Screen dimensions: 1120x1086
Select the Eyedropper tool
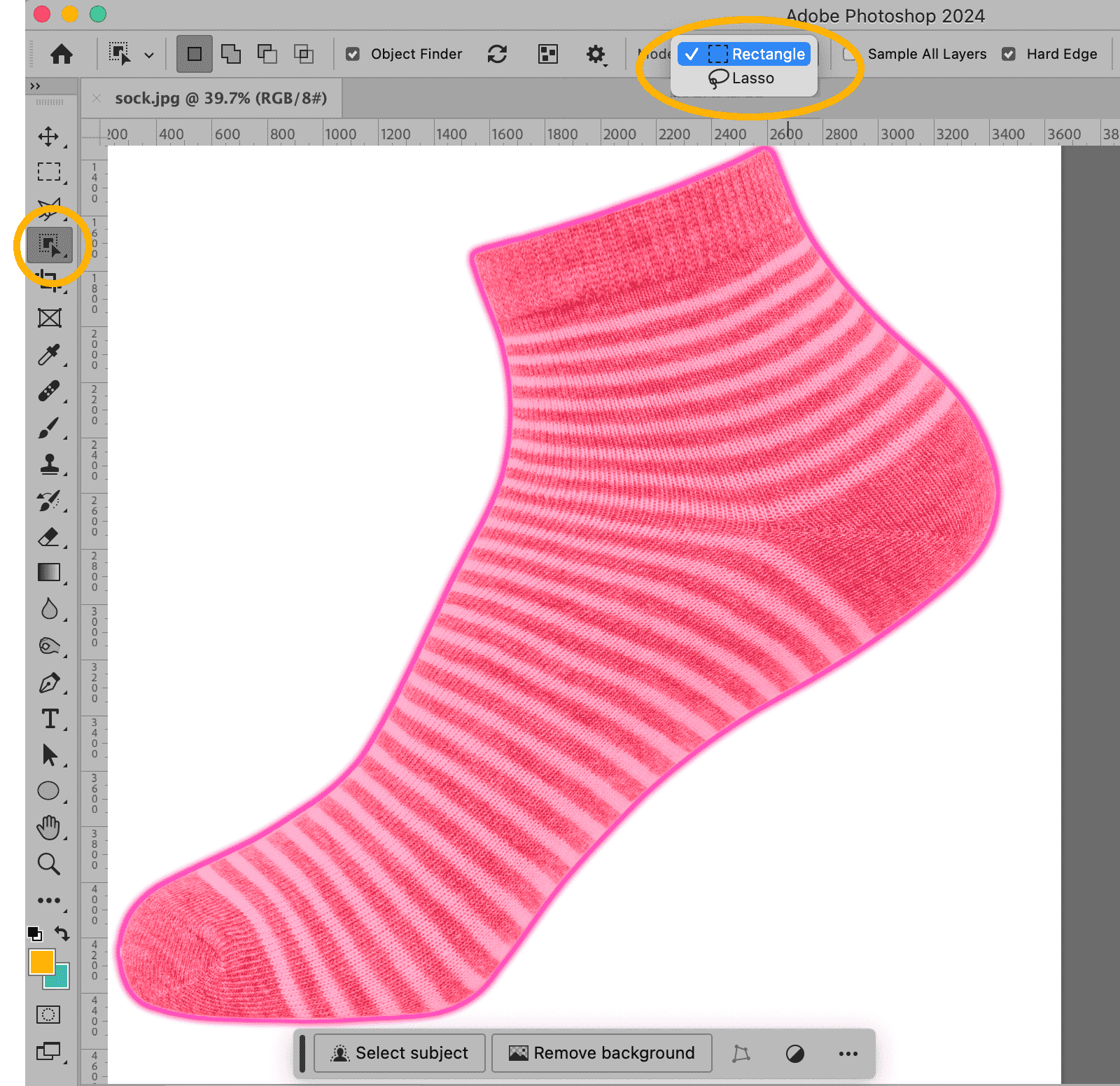(48, 355)
